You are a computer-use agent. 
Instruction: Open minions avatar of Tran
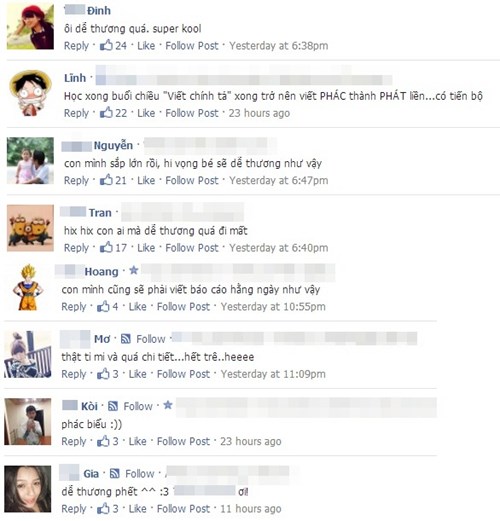(30, 228)
